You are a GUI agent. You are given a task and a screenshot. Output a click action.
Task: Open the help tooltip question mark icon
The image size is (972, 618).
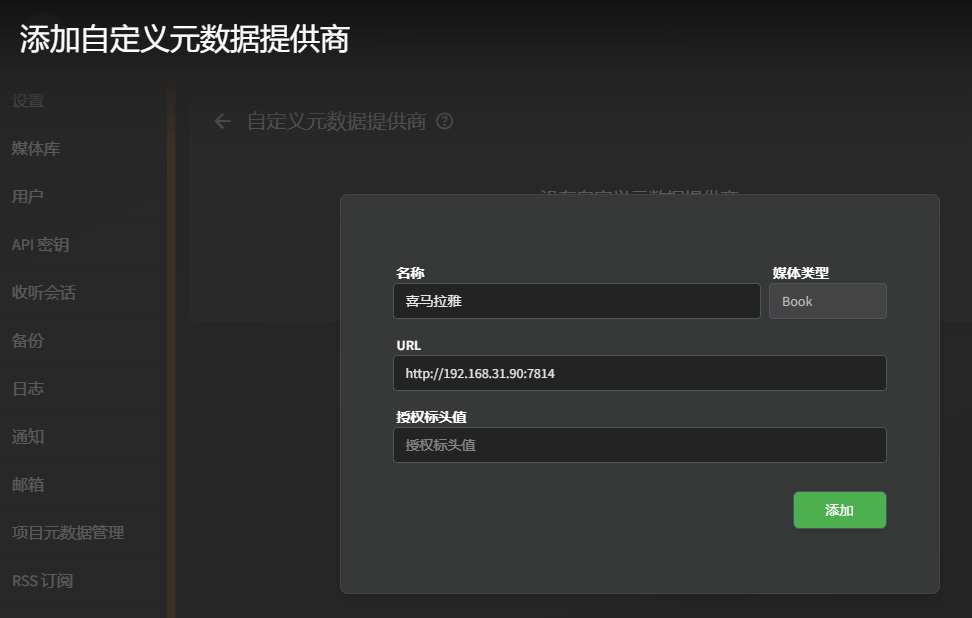[444, 121]
